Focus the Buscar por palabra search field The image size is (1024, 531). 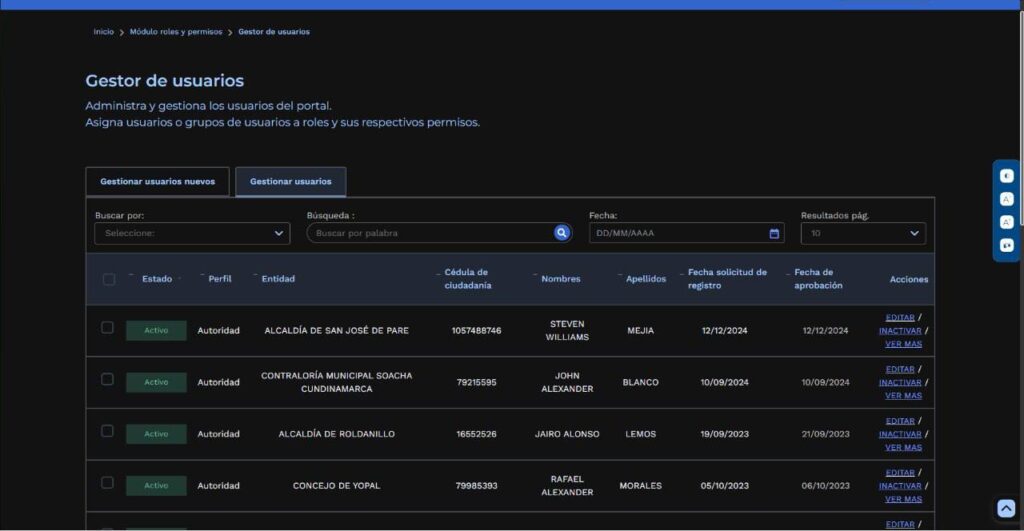[431, 233]
